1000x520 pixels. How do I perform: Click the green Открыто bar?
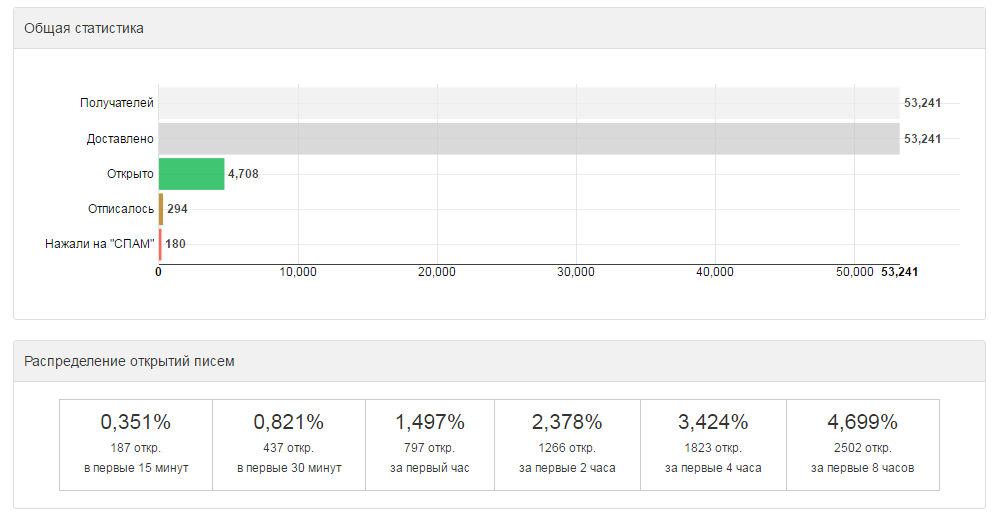[x=191, y=174]
